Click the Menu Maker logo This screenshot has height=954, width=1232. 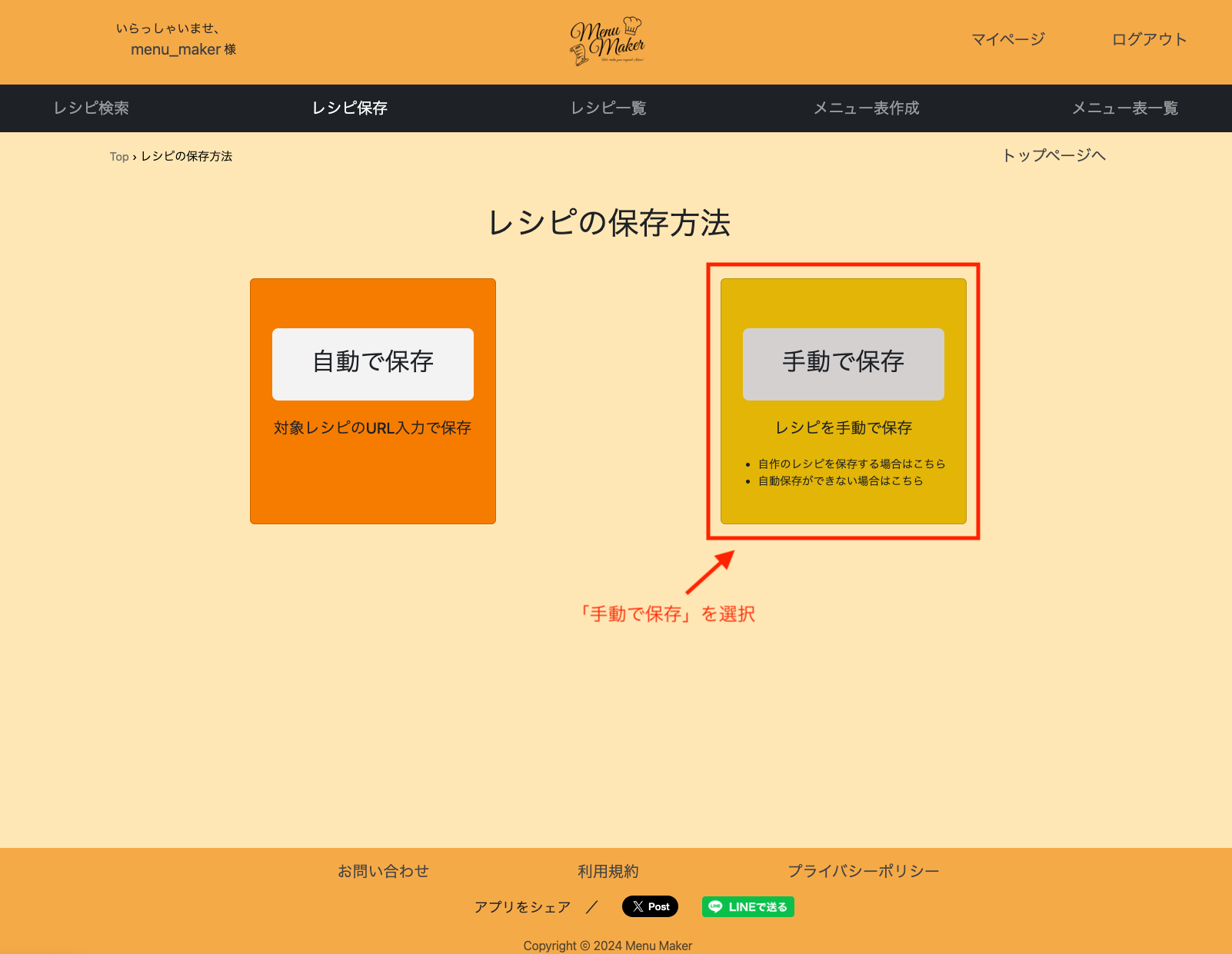(608, 42)
